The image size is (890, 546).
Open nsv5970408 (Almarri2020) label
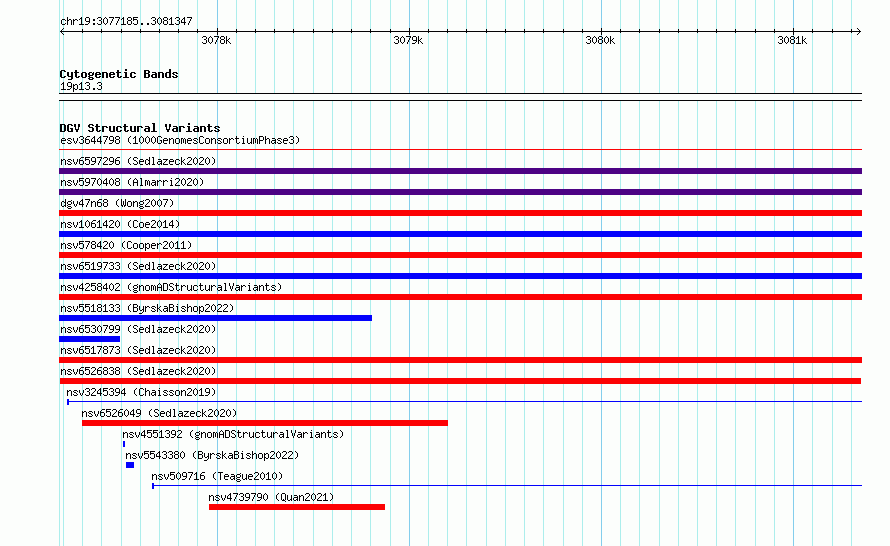point(132,182)
